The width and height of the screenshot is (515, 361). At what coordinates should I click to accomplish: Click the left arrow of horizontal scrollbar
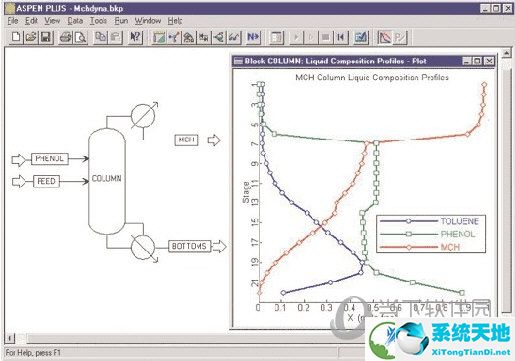click(x=10, y=338)
